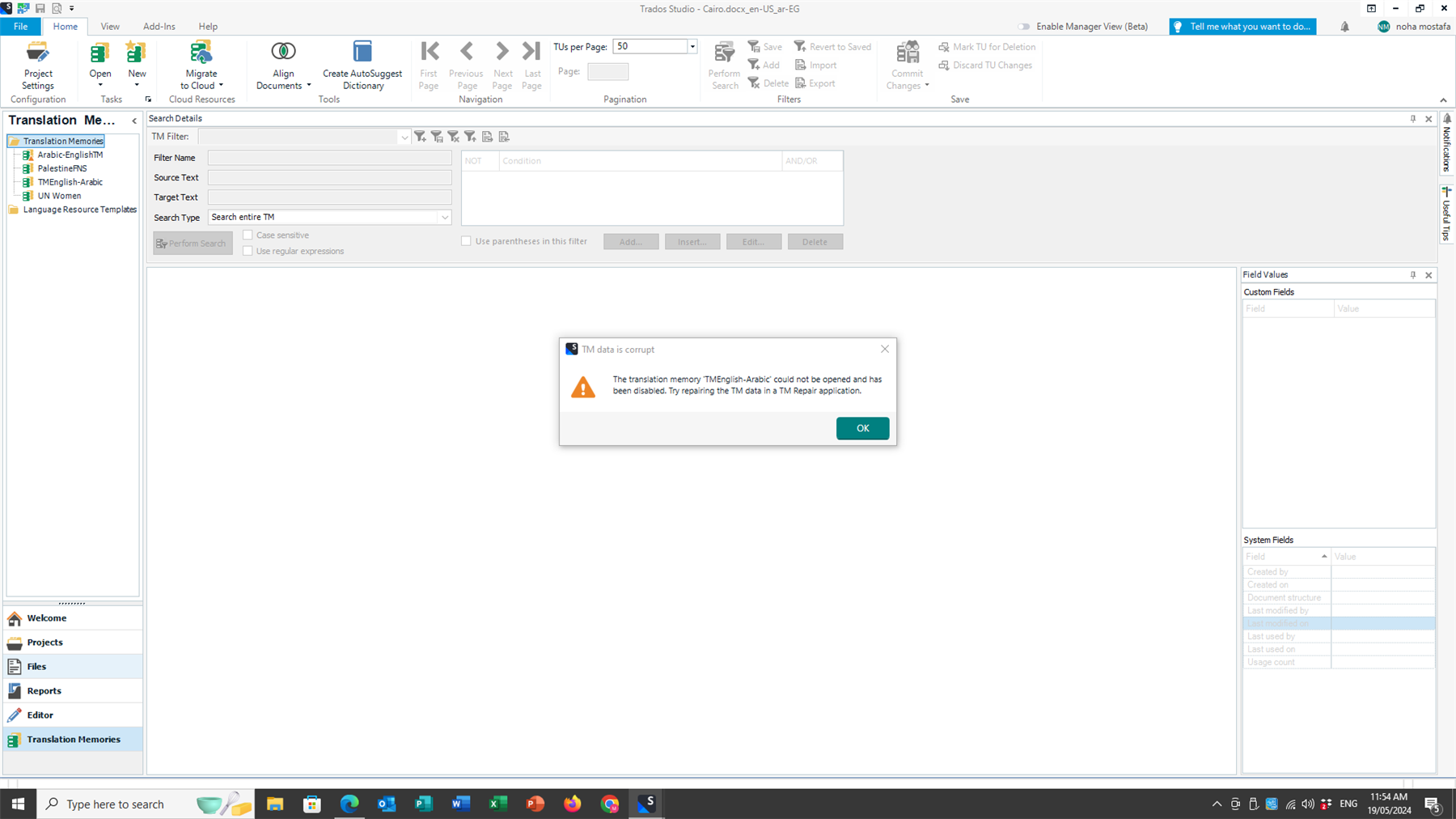Open Windows Start menu
This screenshot has height=819, width=1456.
pyautogui.click(x=18, y=804)
